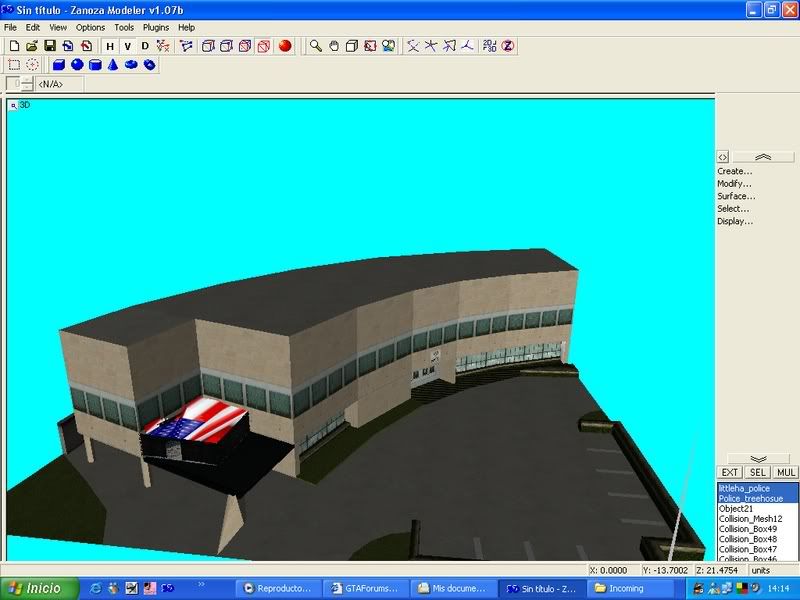Toggle H axis lock button
Image resolution: width=800 pixels, height=600 pixels.
pyautogui.click(x=110, y=46)
